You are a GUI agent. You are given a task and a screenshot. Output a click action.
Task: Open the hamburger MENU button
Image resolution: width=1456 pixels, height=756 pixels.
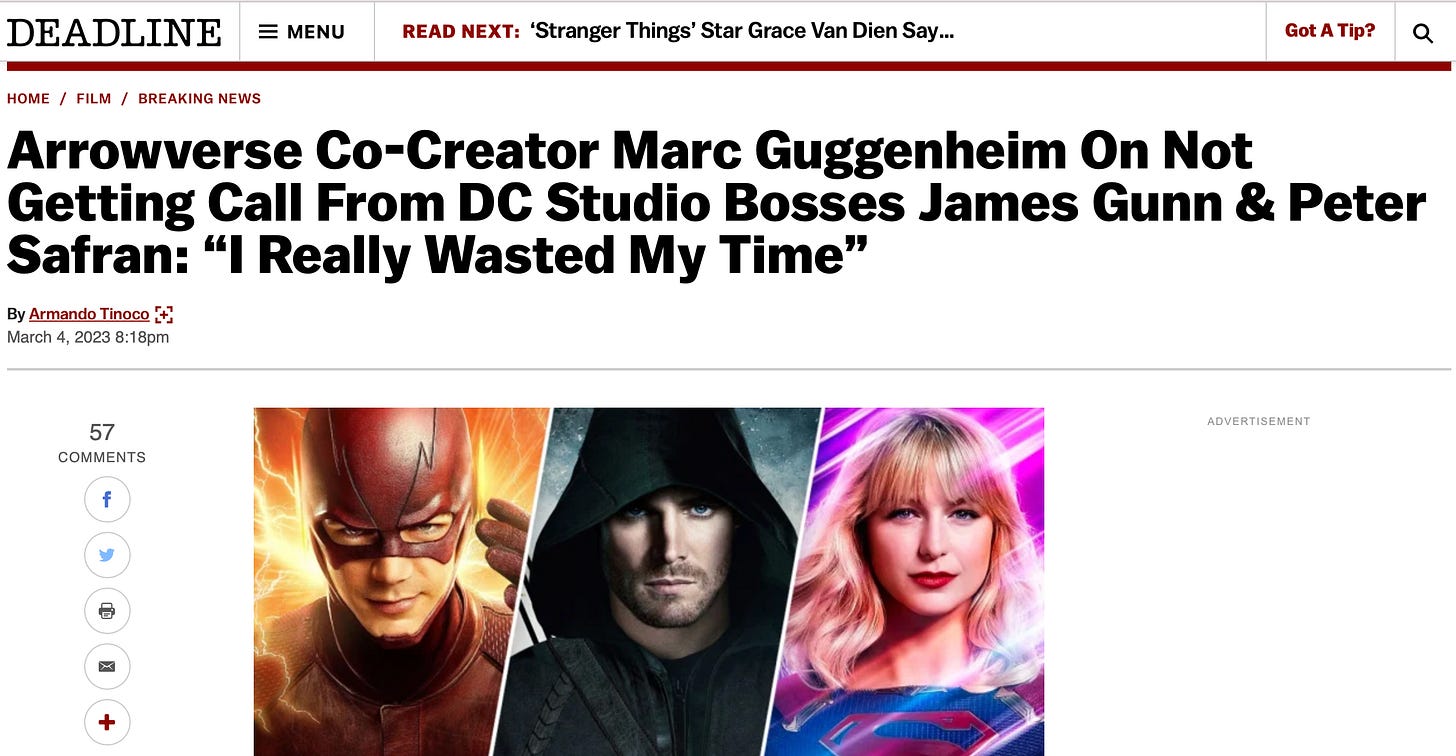point(302,32)
